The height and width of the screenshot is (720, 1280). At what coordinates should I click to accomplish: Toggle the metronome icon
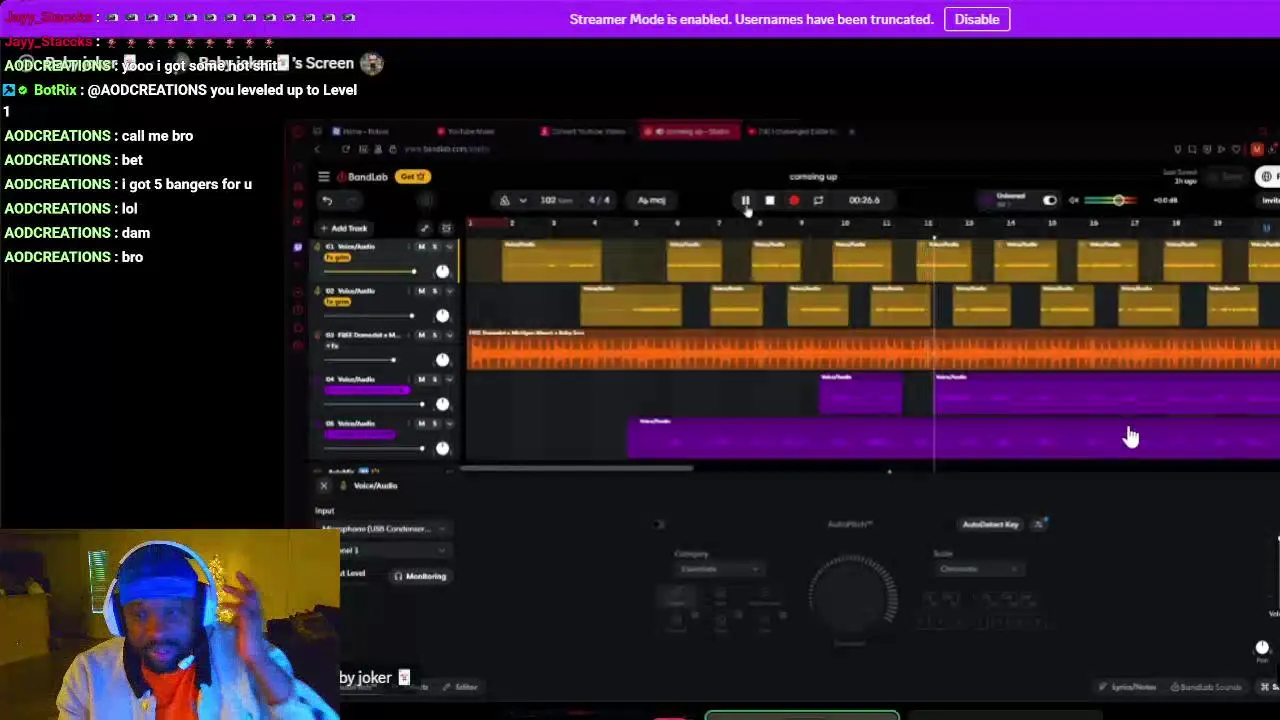point(504,200)
